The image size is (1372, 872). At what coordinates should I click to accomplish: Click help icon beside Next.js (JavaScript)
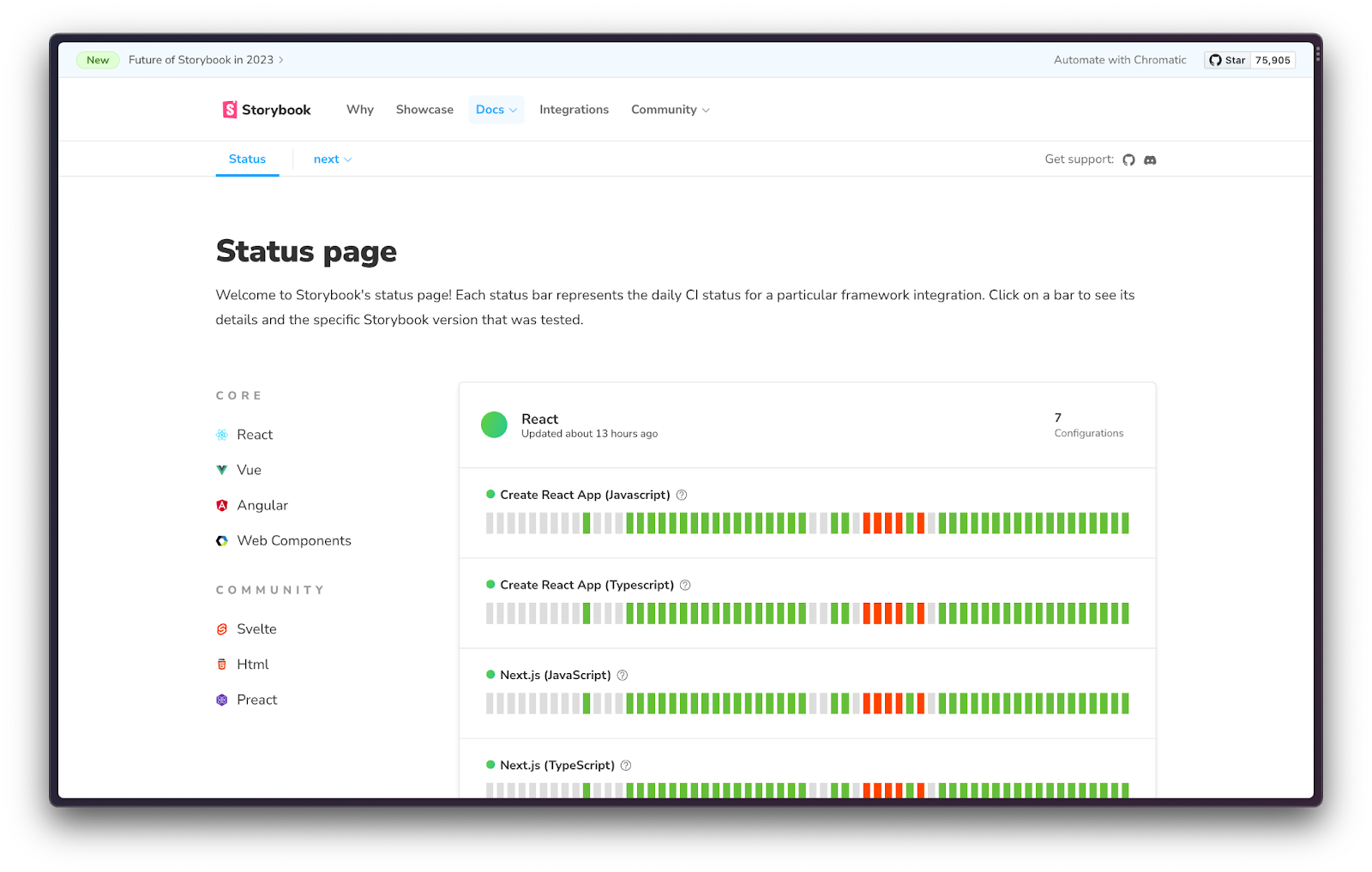tap(623, 675)
